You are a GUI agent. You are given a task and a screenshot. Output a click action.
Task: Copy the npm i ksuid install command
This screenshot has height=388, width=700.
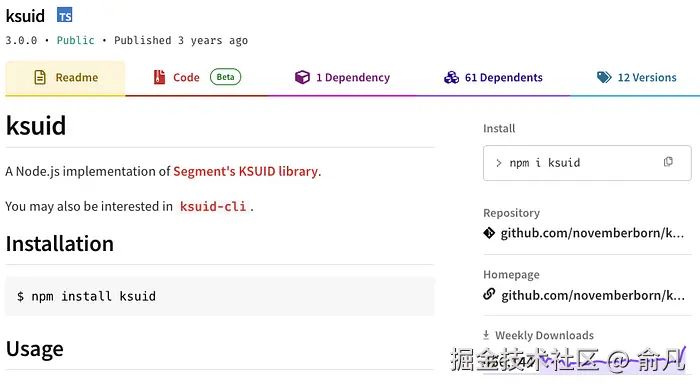[668, 162]
